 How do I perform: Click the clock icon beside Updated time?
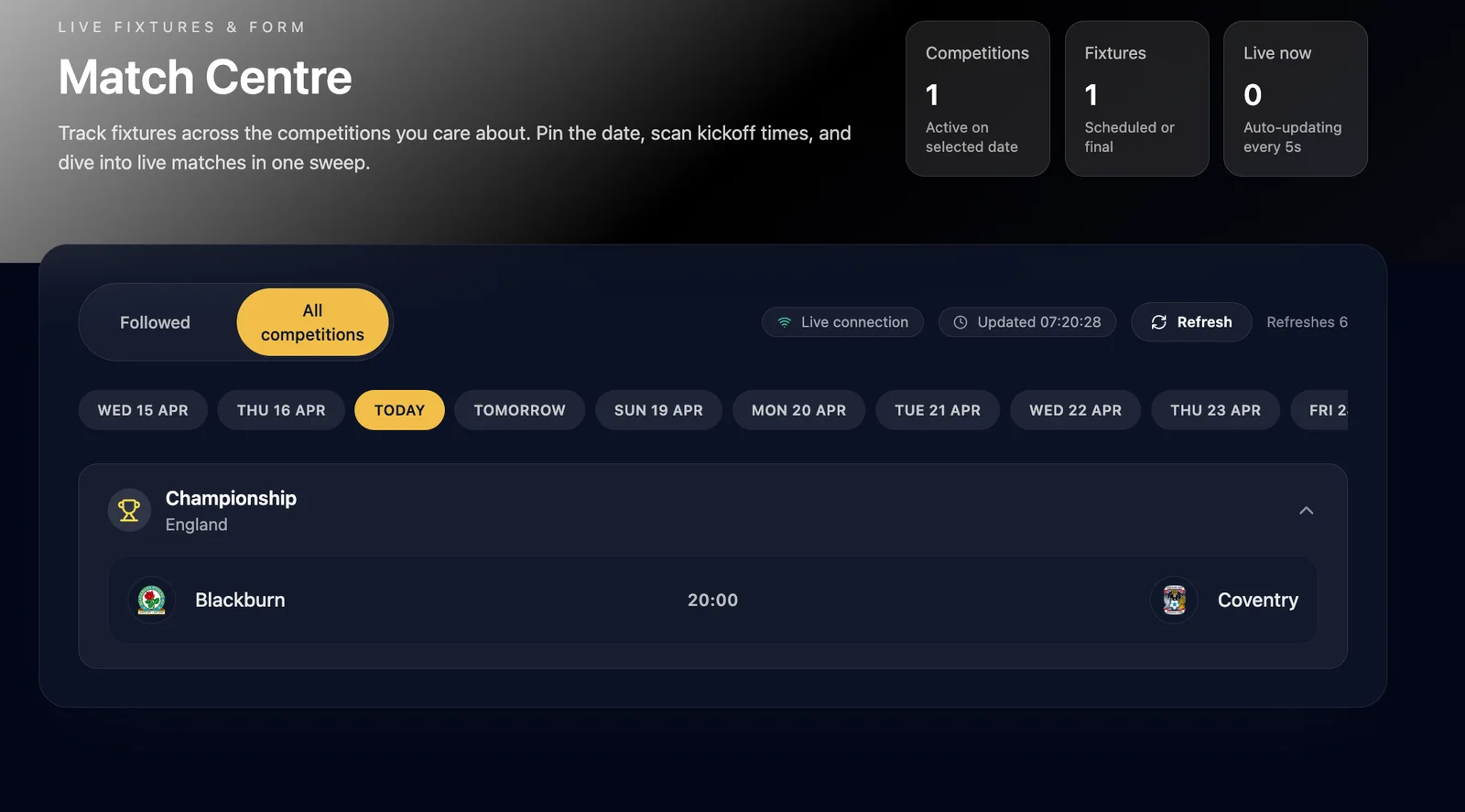[x=960, y=322]
